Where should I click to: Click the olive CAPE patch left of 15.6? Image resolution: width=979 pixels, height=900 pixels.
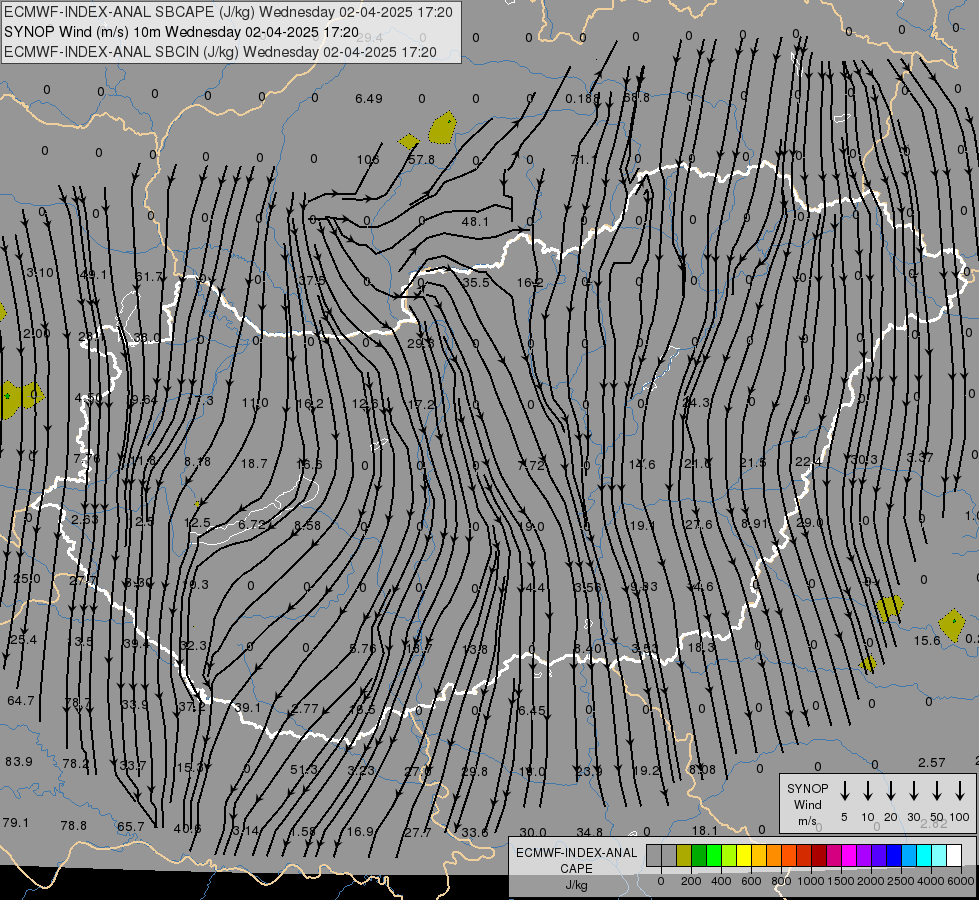890,608
